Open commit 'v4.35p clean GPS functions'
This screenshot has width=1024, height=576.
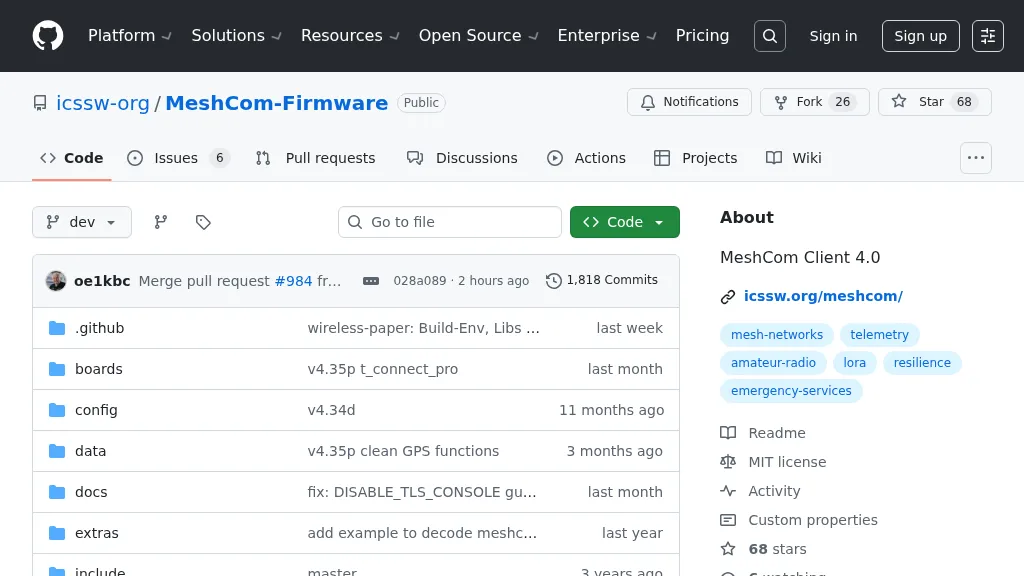point(403,451)
